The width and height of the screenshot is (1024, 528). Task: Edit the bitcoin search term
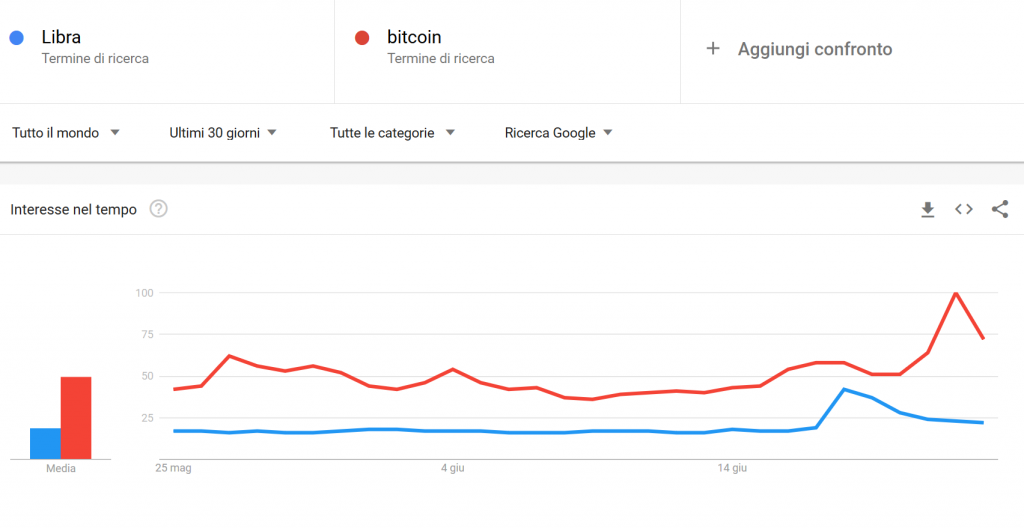(414, 37)
